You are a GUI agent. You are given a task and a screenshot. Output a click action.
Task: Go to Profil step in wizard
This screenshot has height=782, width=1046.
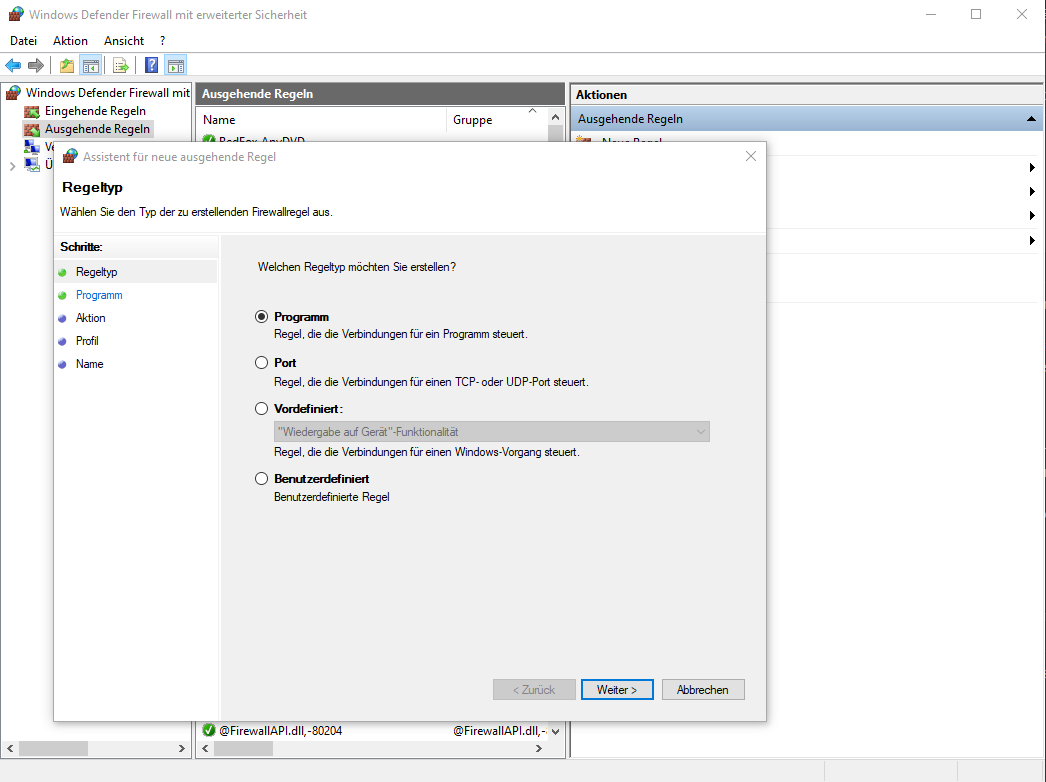point(87,341)
